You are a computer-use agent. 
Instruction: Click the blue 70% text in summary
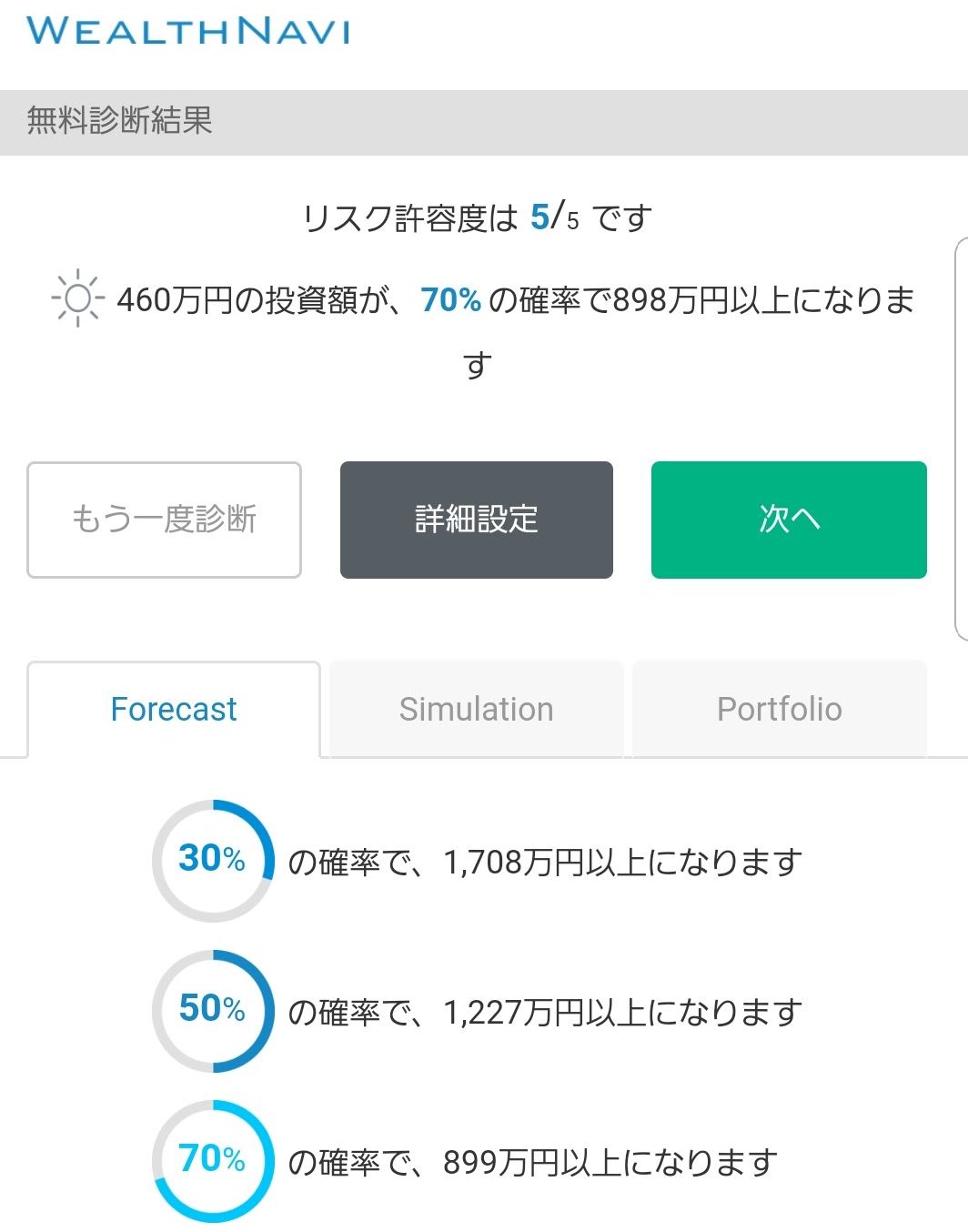[450, 298]
